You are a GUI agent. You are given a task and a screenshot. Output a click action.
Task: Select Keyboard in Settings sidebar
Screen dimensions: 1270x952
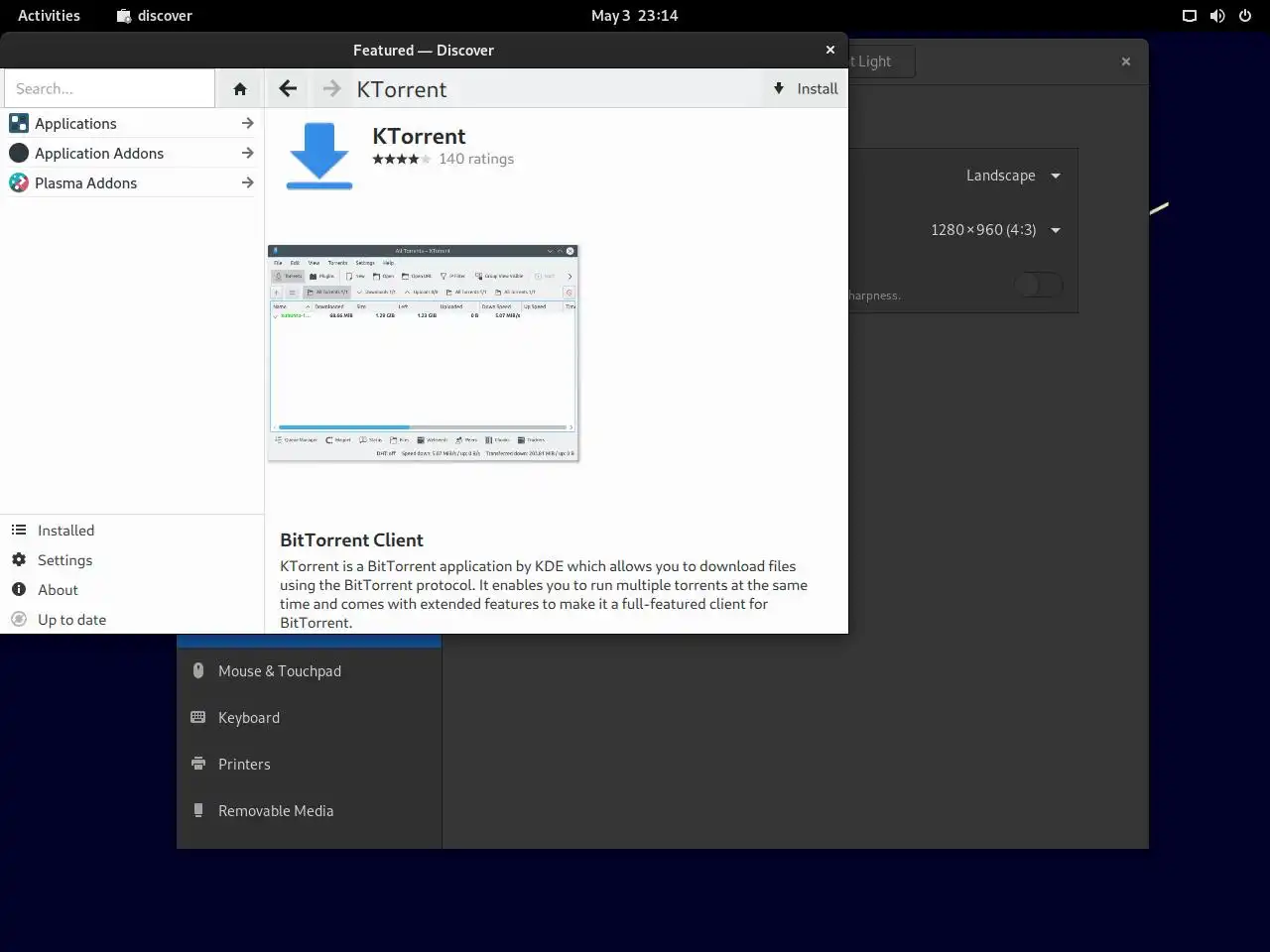310,718
